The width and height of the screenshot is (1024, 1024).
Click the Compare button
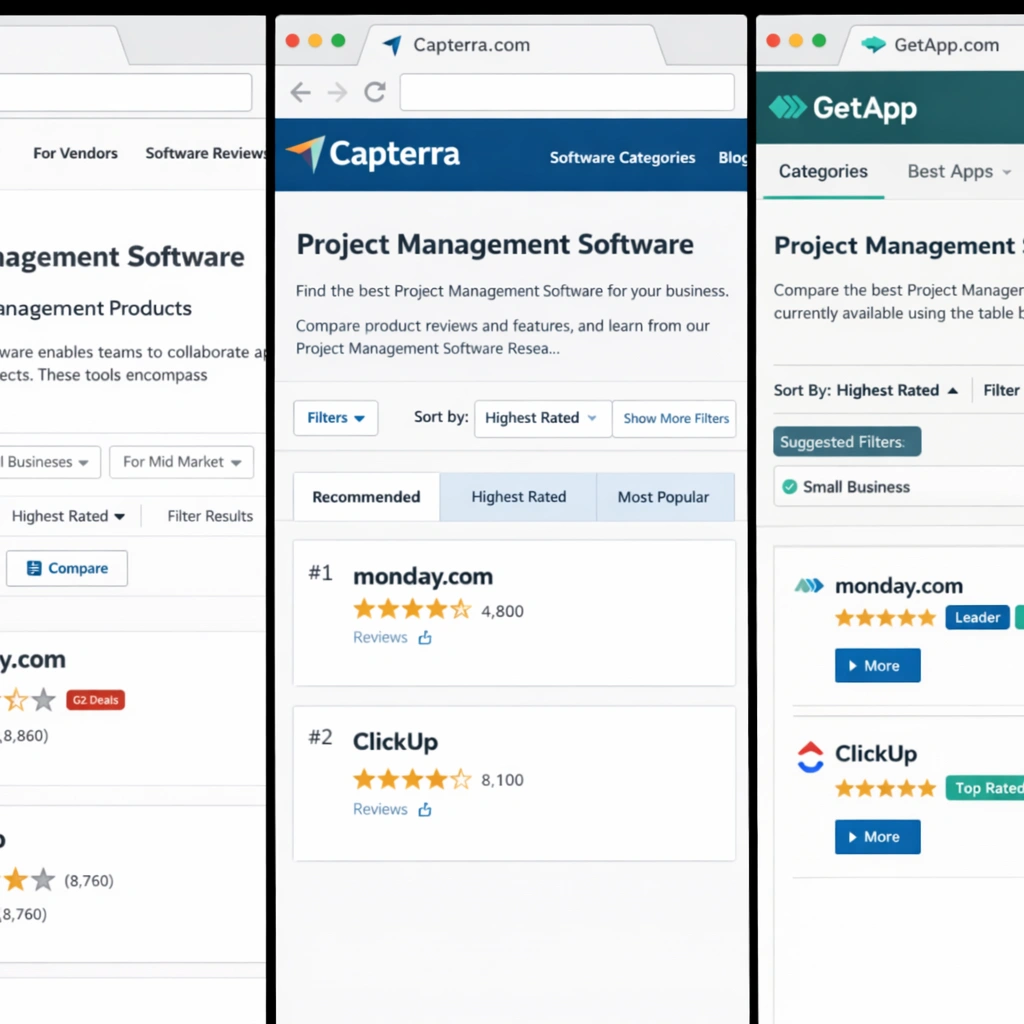pyautogui.click(x=67, y=568)
